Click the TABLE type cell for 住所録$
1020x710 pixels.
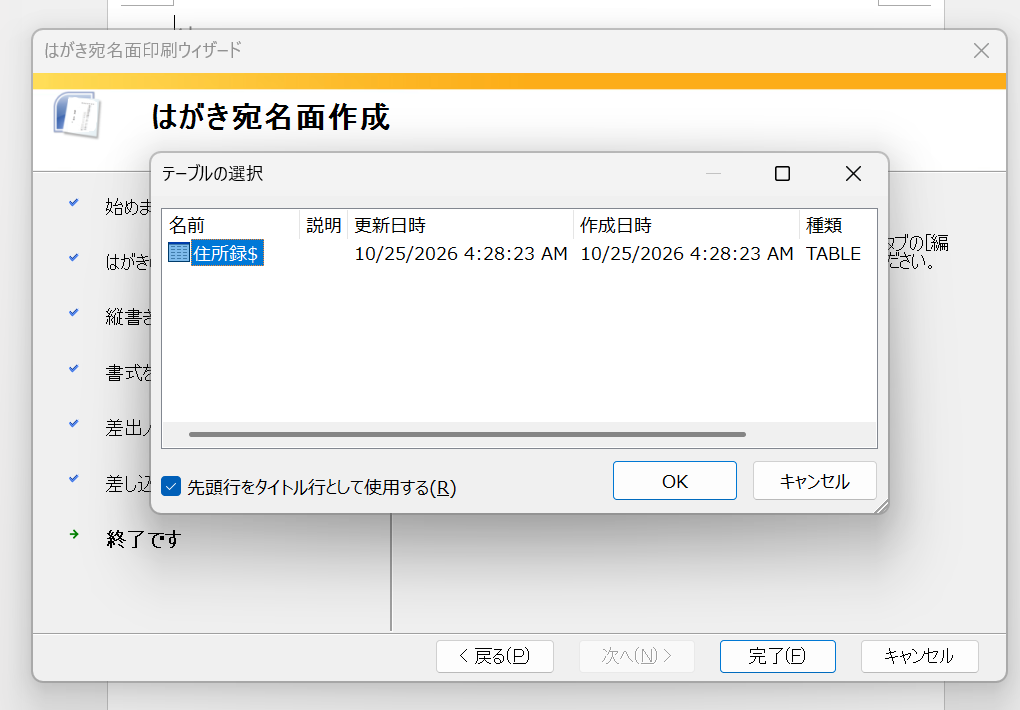pos(833,253)
